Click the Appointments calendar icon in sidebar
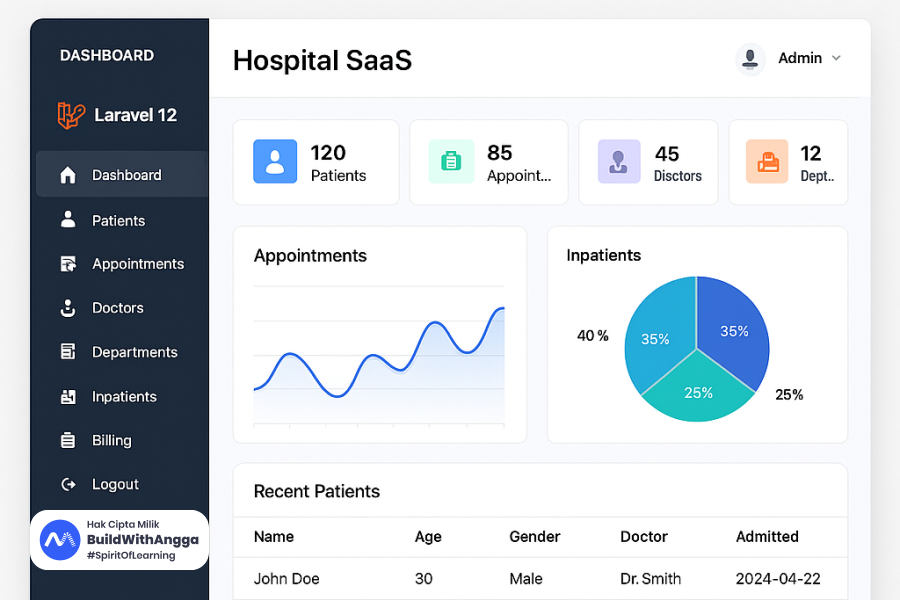 tap(68, 264)
